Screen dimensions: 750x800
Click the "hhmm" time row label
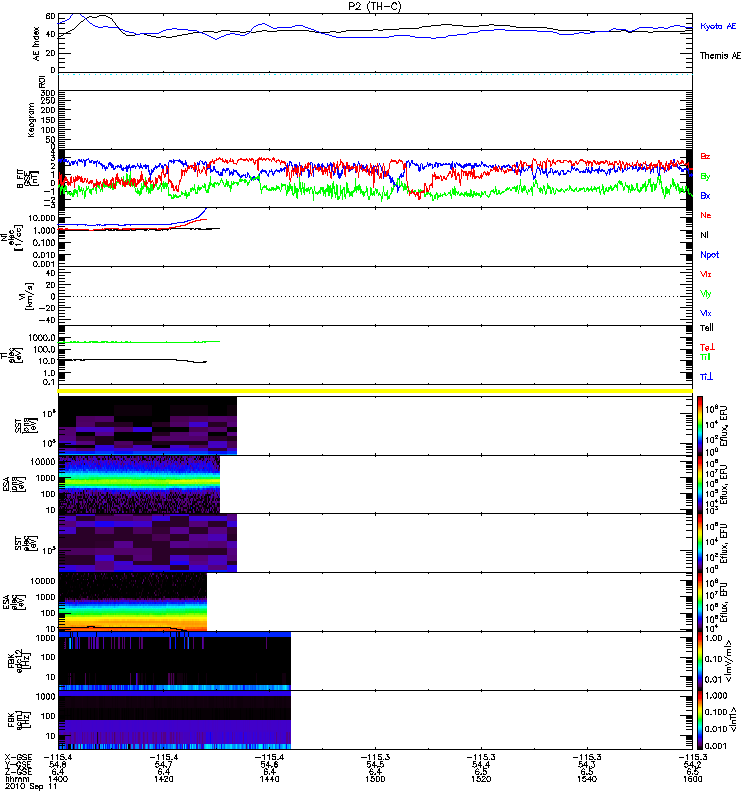[16, 779]
